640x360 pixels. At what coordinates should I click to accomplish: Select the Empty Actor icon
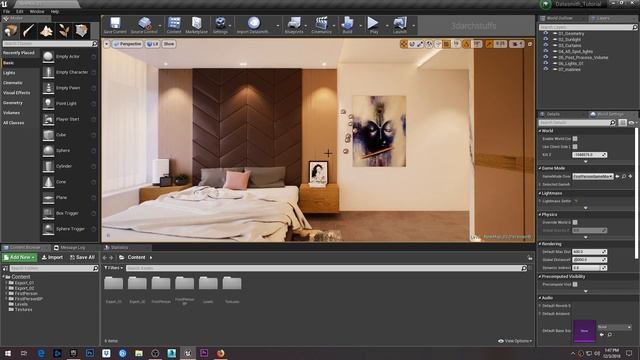[x=48, y=56]
